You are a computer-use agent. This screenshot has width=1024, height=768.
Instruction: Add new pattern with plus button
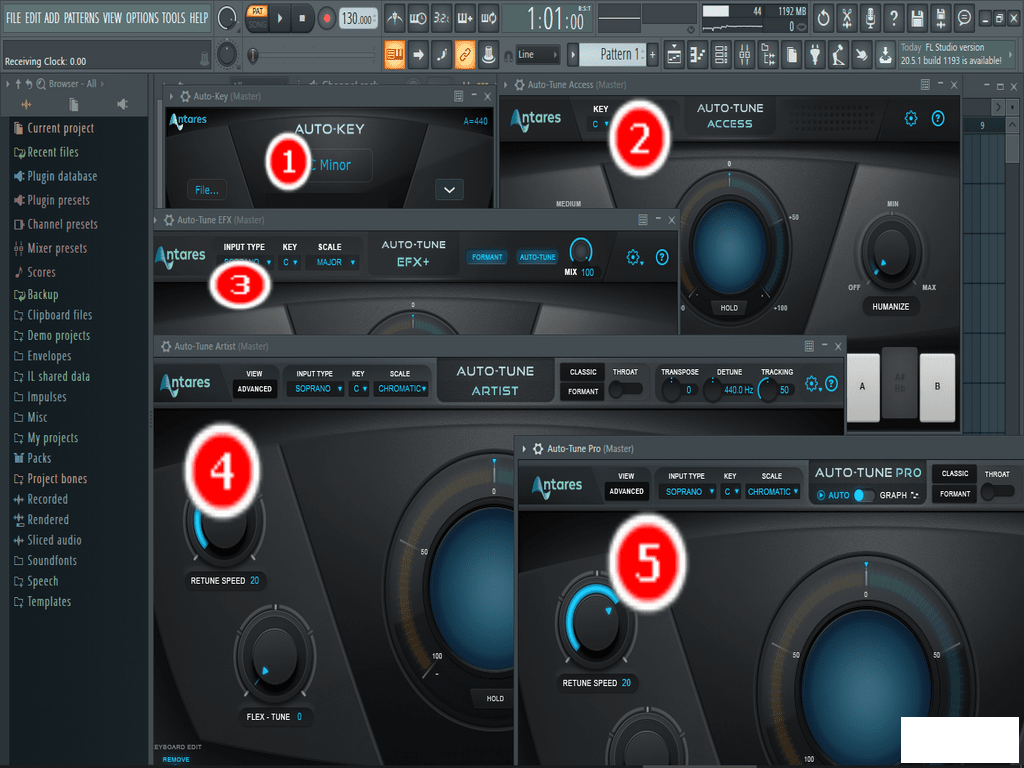tap(652, 55)
